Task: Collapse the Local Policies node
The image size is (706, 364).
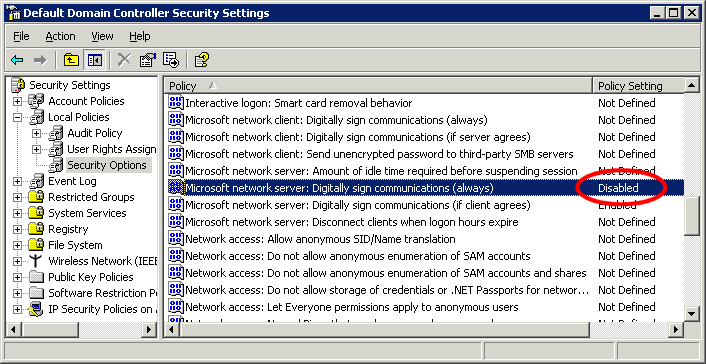Action: 17,117
